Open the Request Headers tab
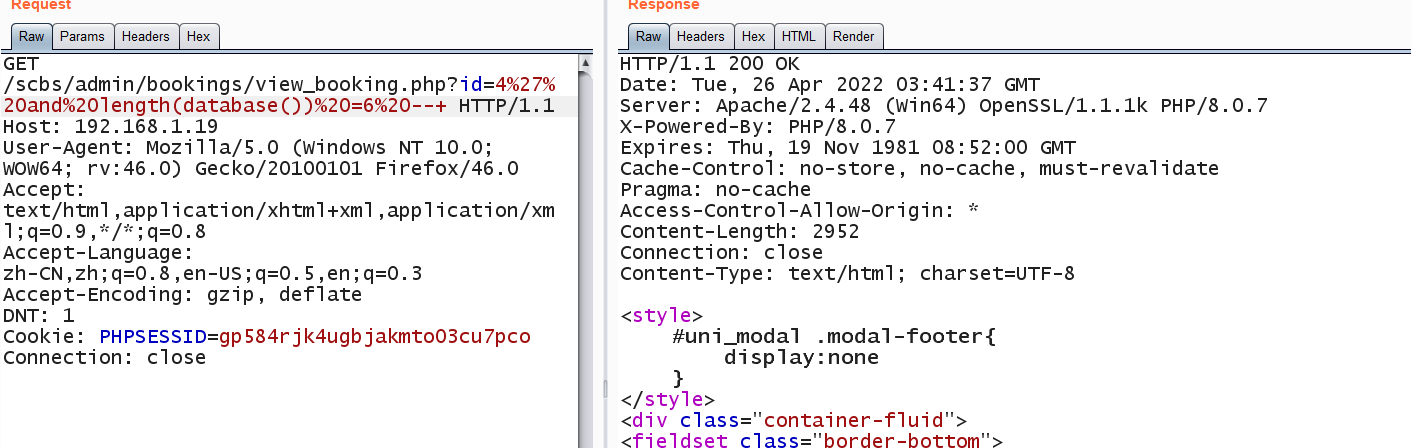The image size is (1411, 448). click(x=146, y=37)
